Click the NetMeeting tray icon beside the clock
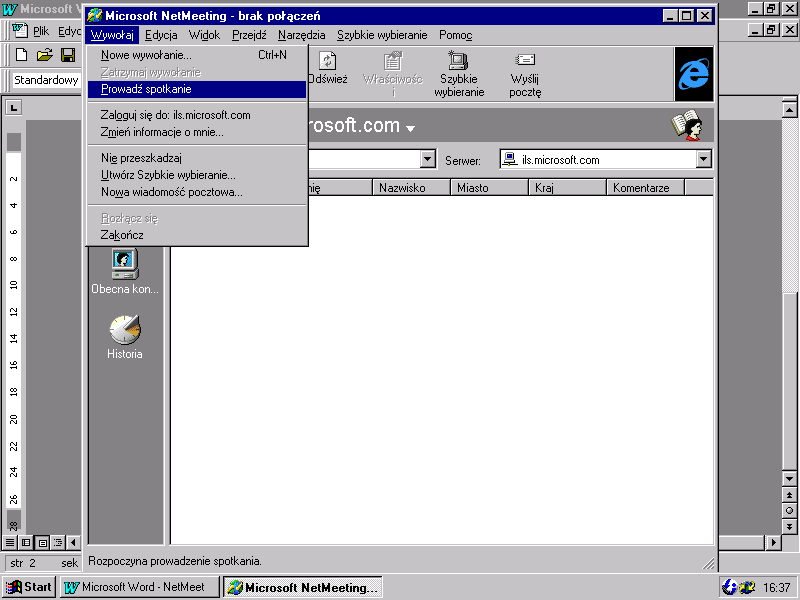Viewport: 800px width, 600px height. [x=747, y=587]
